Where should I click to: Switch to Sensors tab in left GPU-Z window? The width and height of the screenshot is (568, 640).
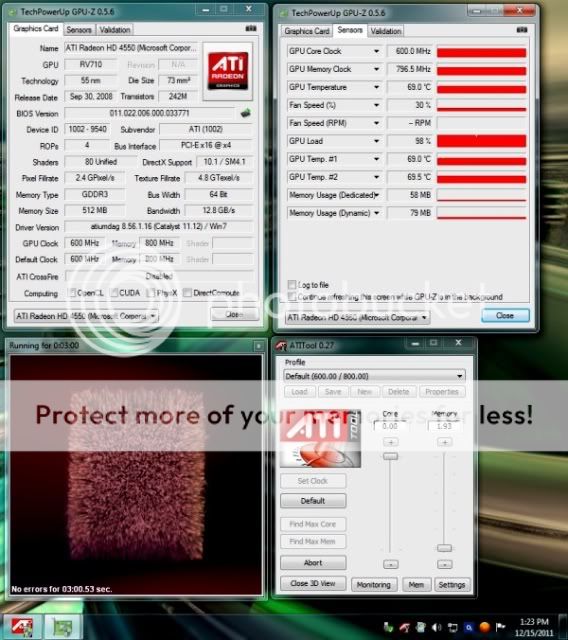pyautogui.click(x=79, y=30)
